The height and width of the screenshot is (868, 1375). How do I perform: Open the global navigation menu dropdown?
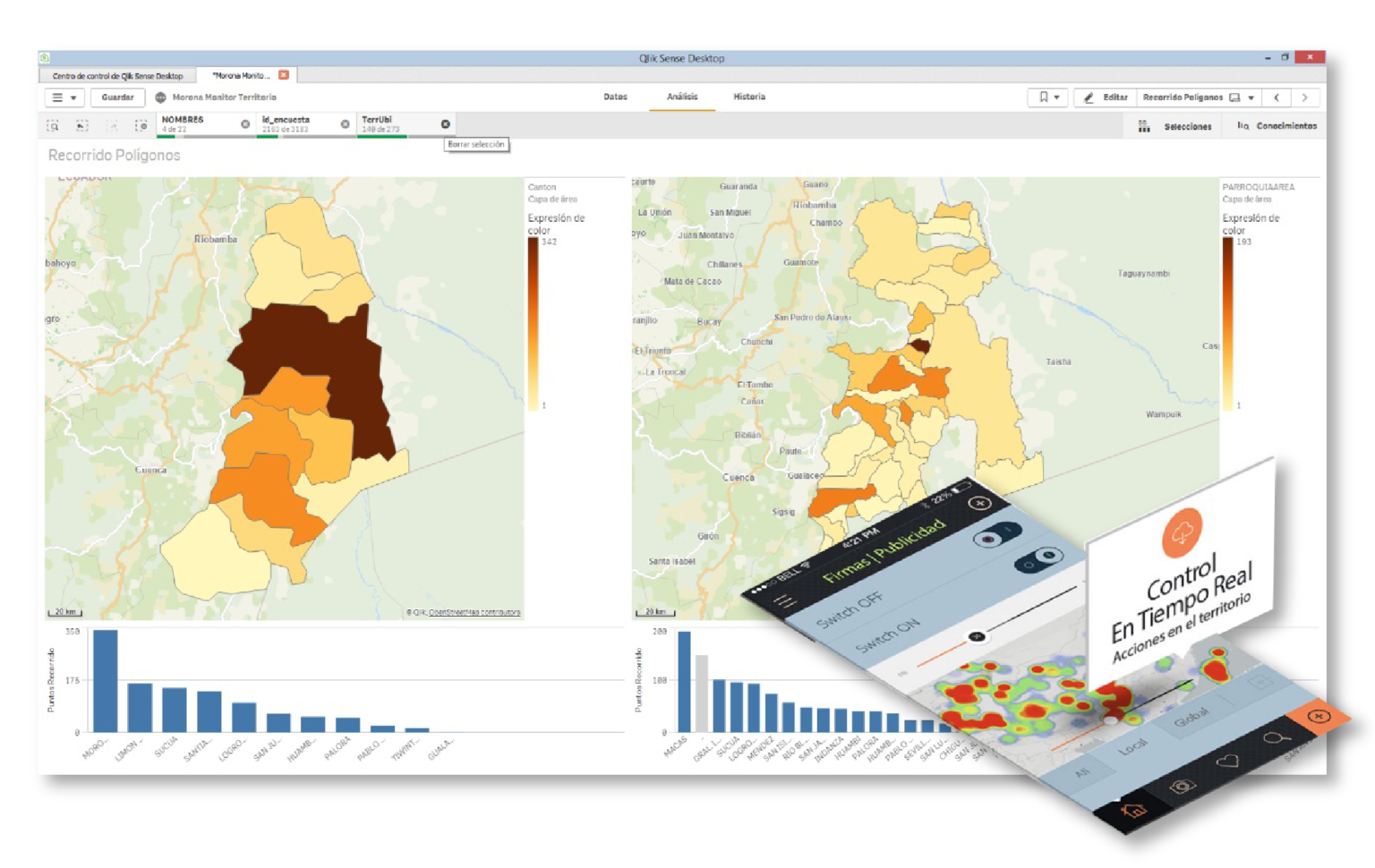(x=64, y=98)
